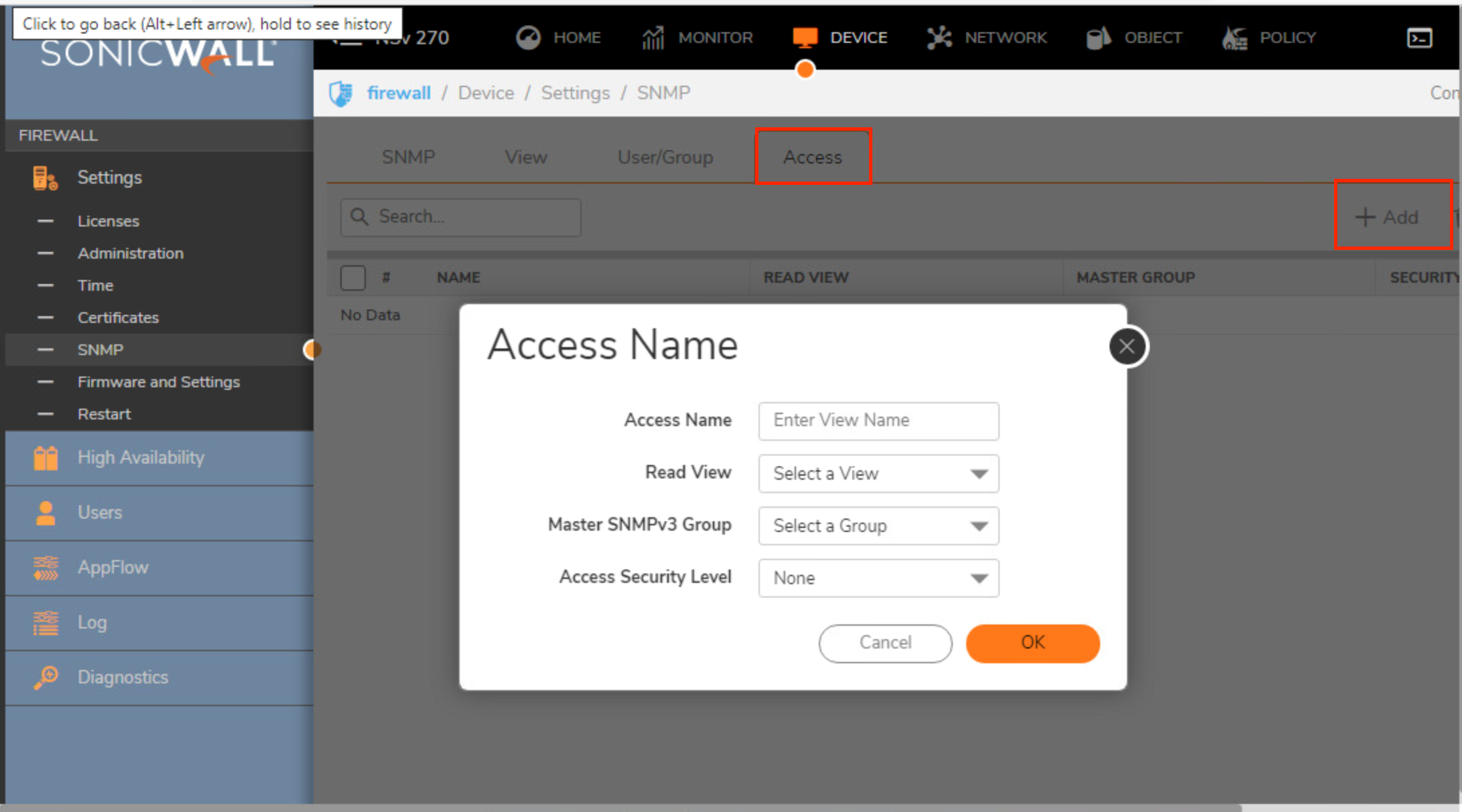
Task: Click the Settings breadcrumb
Action: [575, 93]
